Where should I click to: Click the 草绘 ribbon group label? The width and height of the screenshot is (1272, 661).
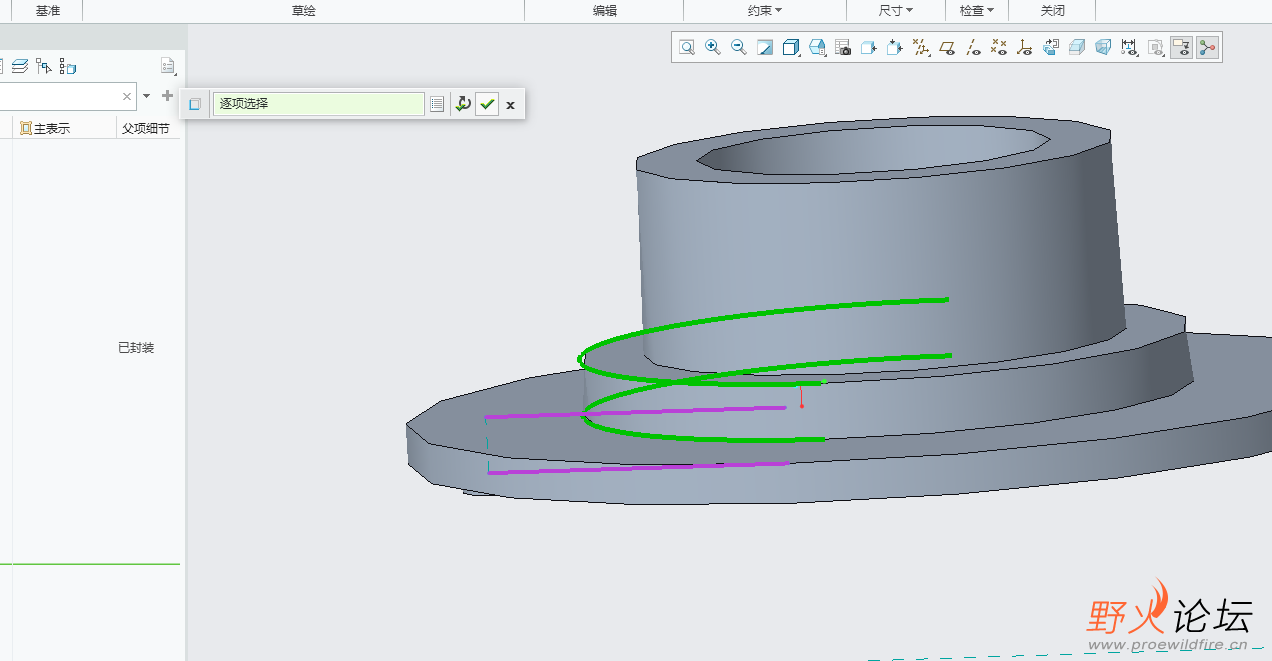(304, 11)
